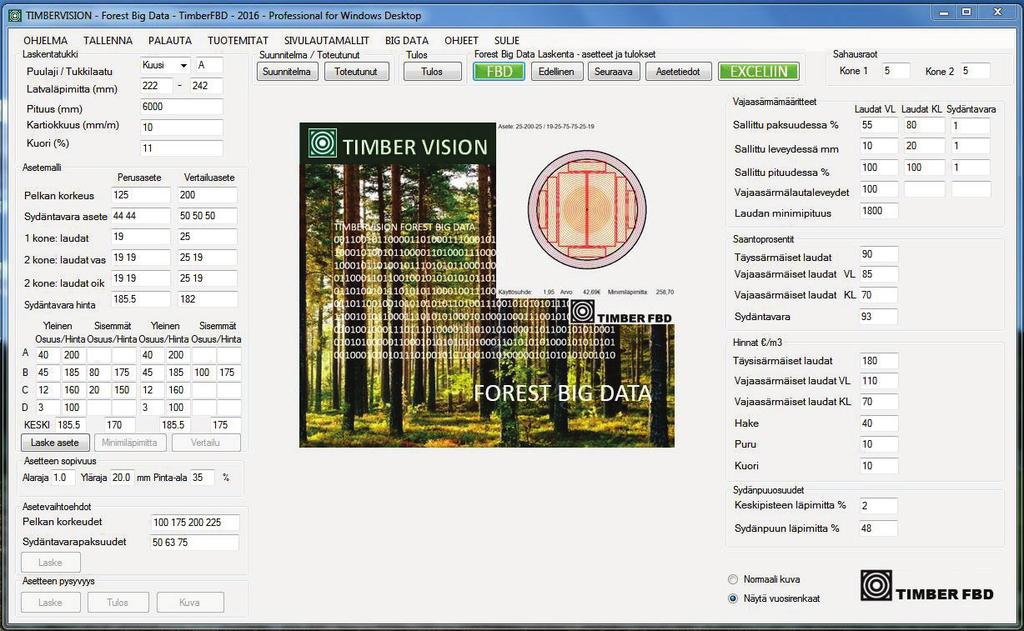
Task: Export with the green EXCELIIN button
Action: pos(759,72)
